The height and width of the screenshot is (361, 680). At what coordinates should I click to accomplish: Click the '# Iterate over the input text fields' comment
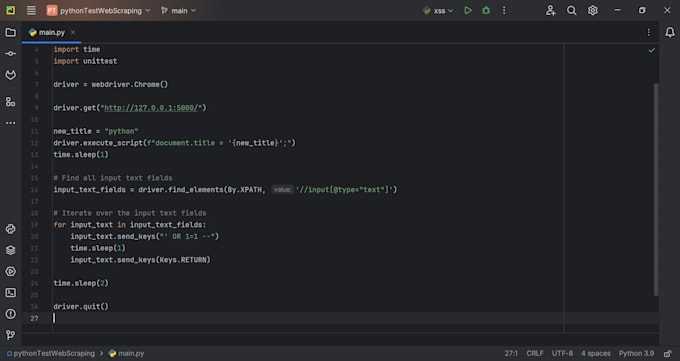click(x=130, y=213)
